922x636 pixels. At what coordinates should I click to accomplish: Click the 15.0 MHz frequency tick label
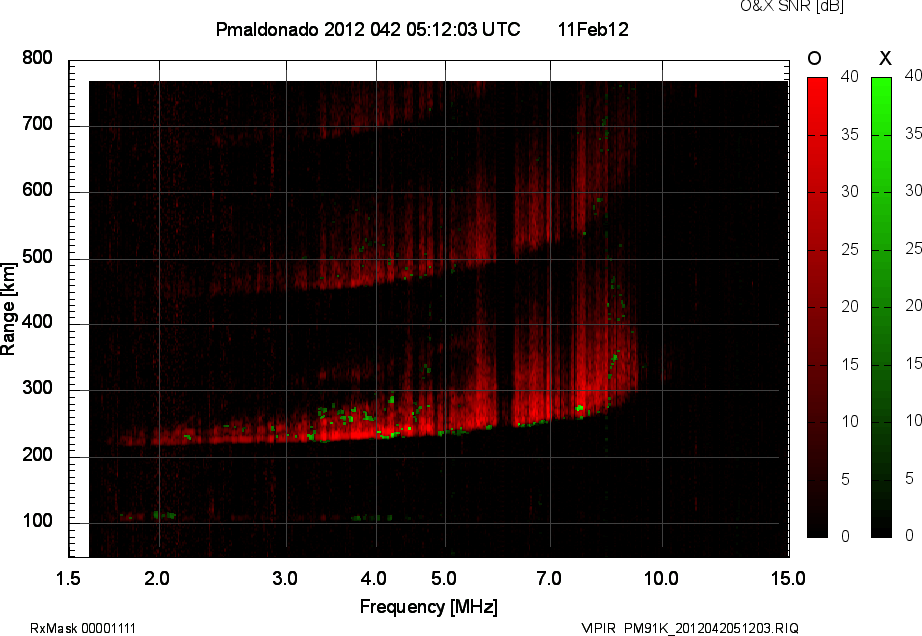point(788,579)
